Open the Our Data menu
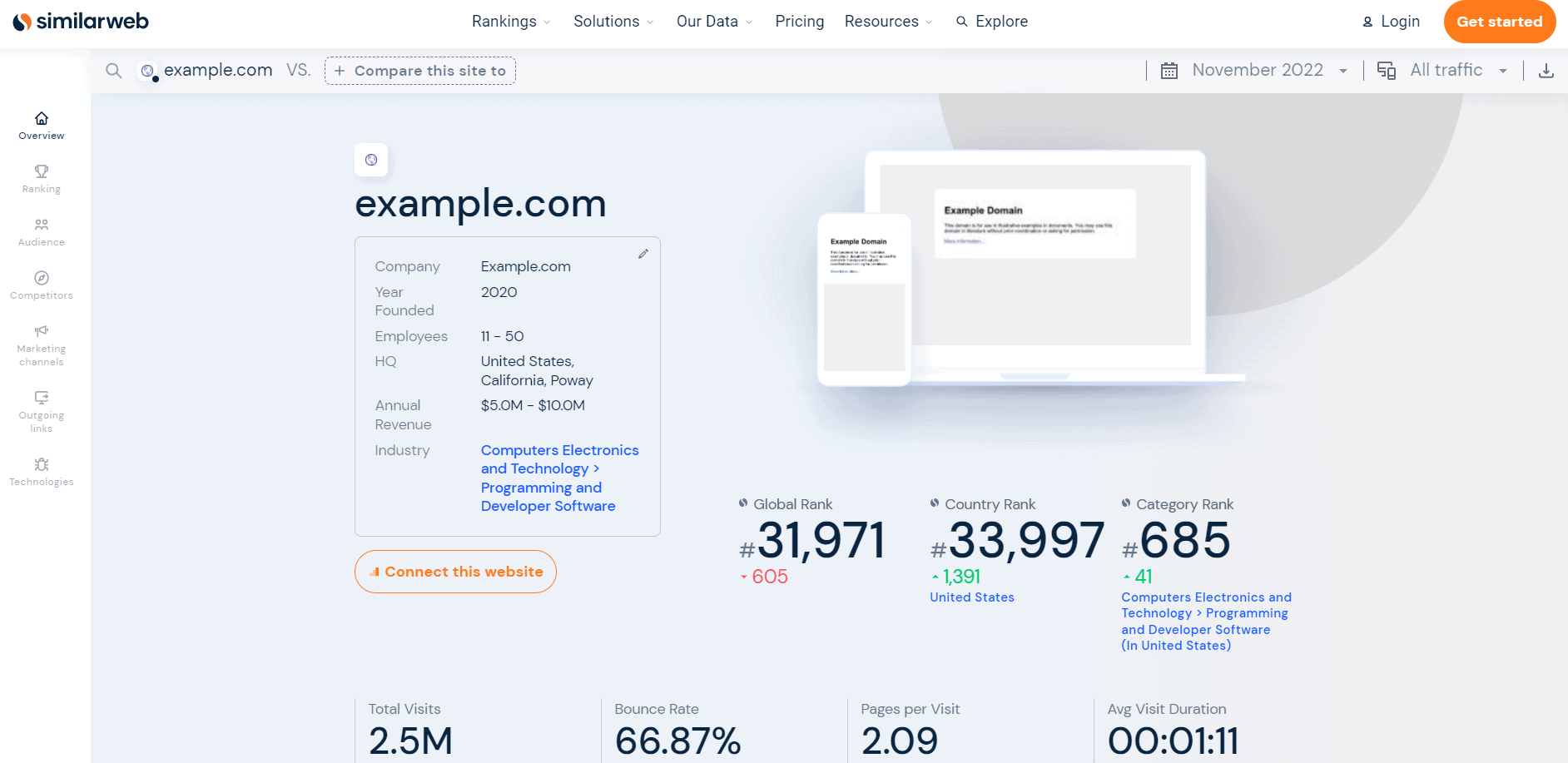The image size is (1568, 763). click(x=714, y=22)
